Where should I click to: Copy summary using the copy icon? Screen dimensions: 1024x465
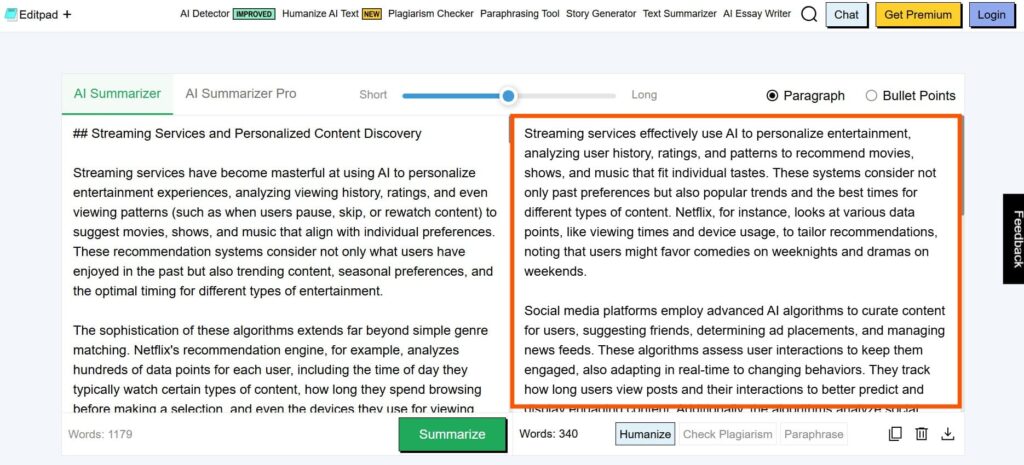[895, 434]
